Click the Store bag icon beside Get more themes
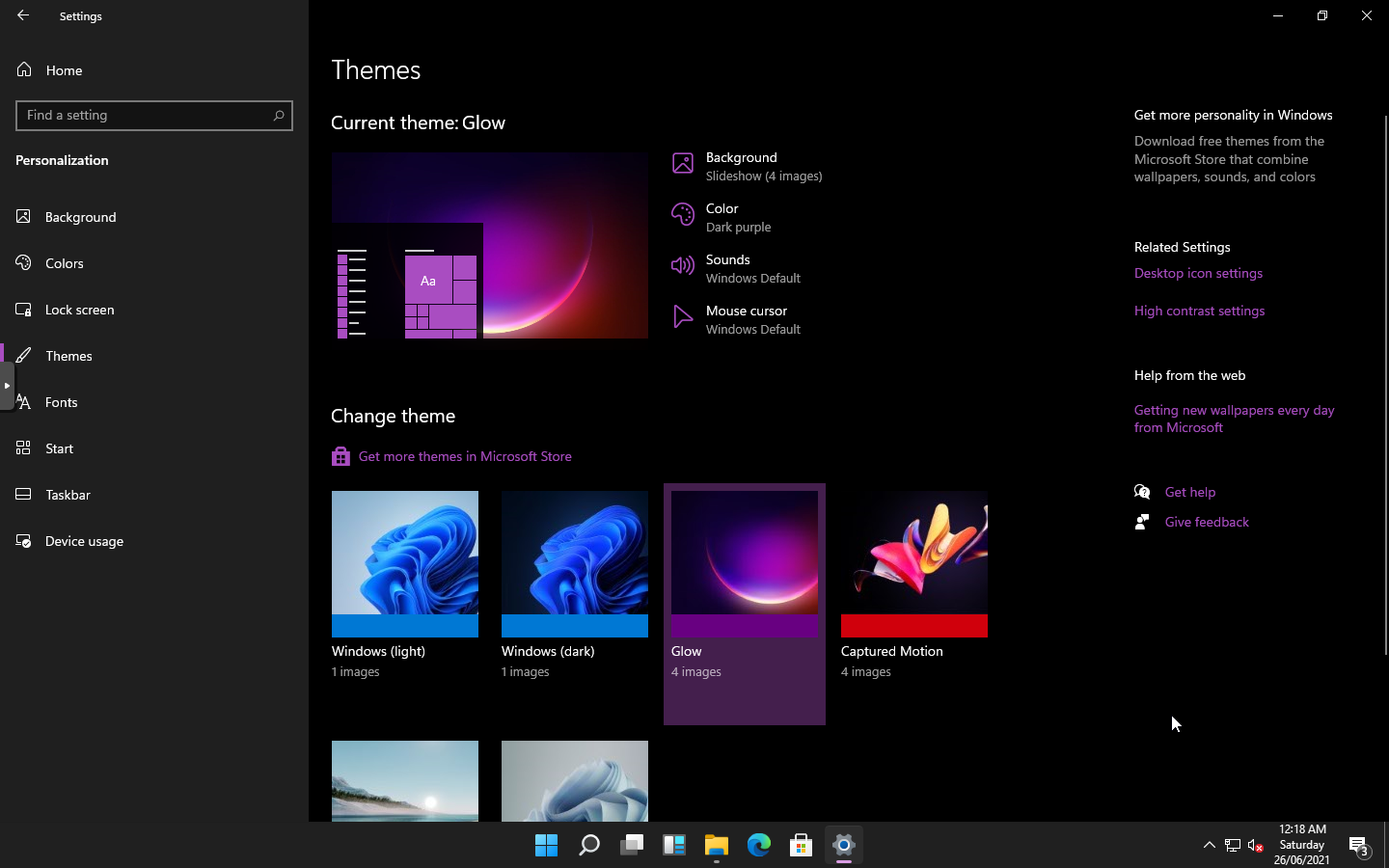The width and height of the screenshot is (1389, 868). (x=340, y=456)
